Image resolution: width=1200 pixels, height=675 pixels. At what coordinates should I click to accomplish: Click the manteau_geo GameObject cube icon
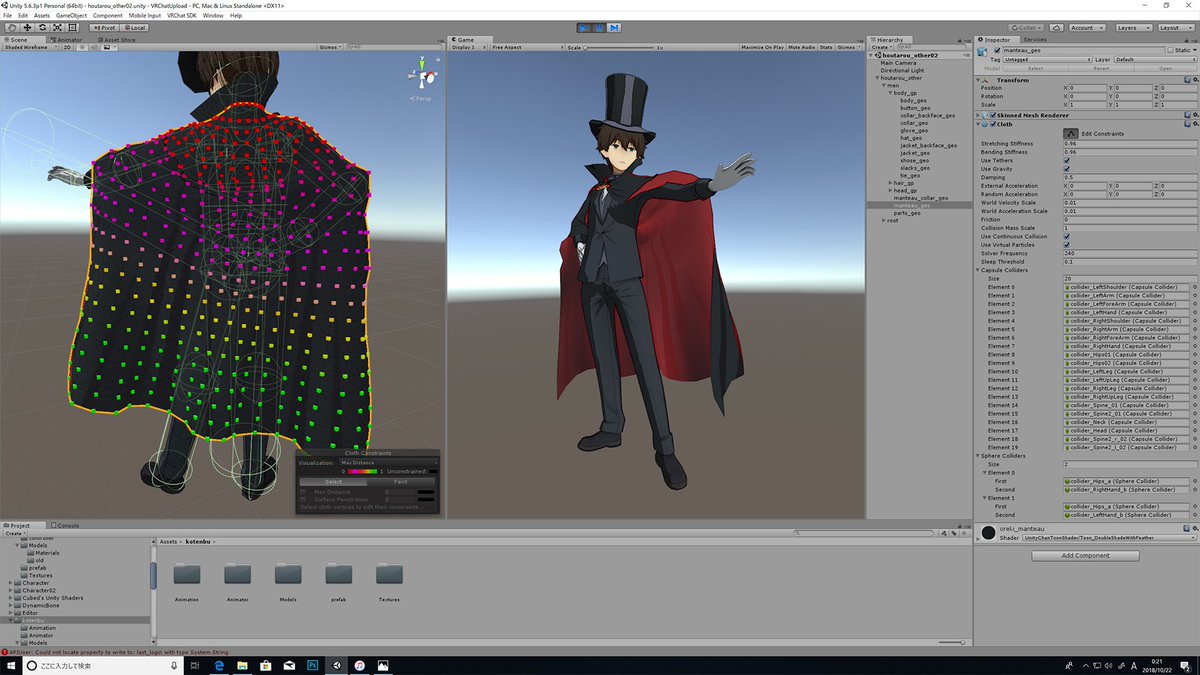pos(984,50)
